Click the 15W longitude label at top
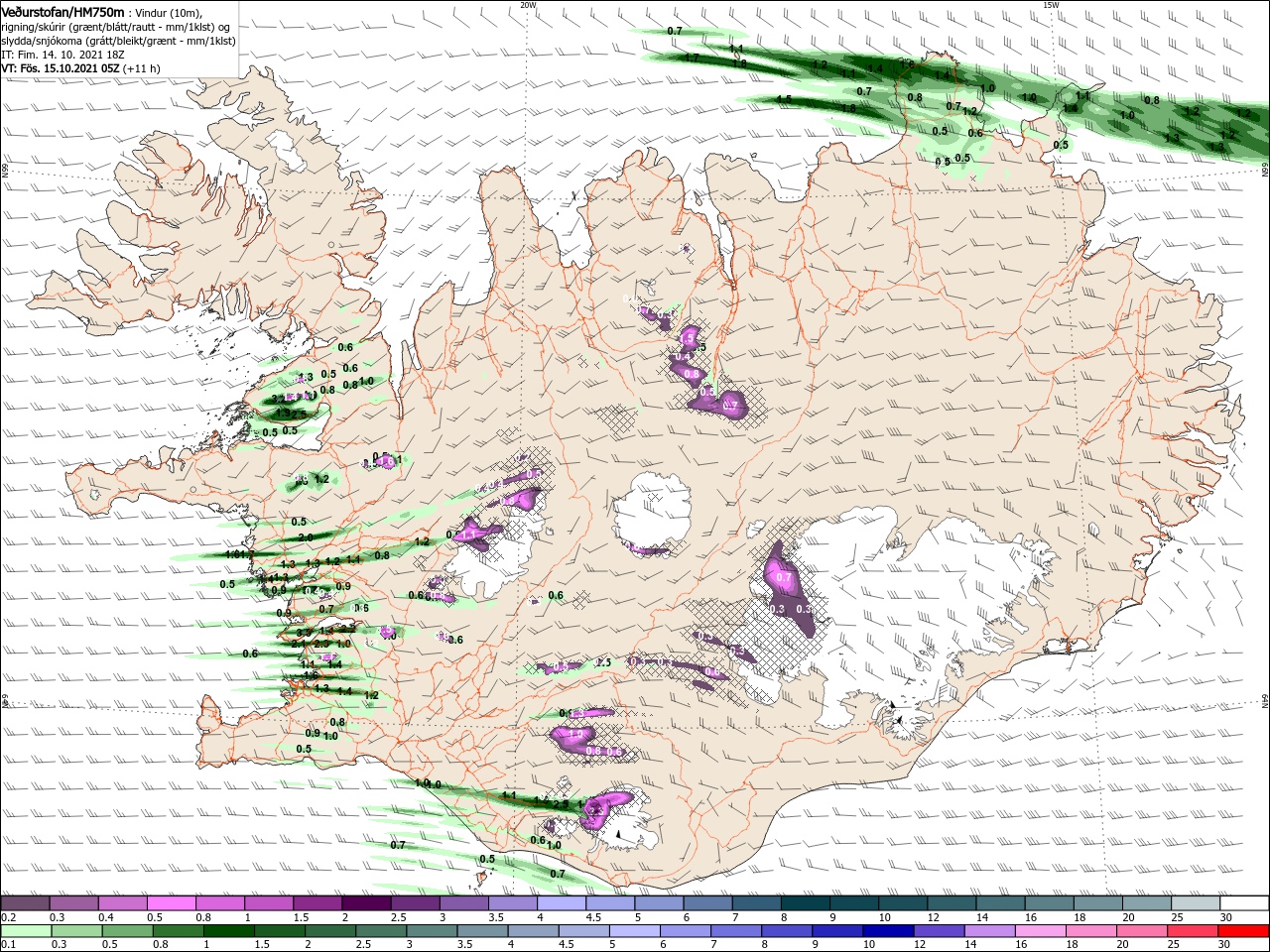 (x=1051, y=5)
